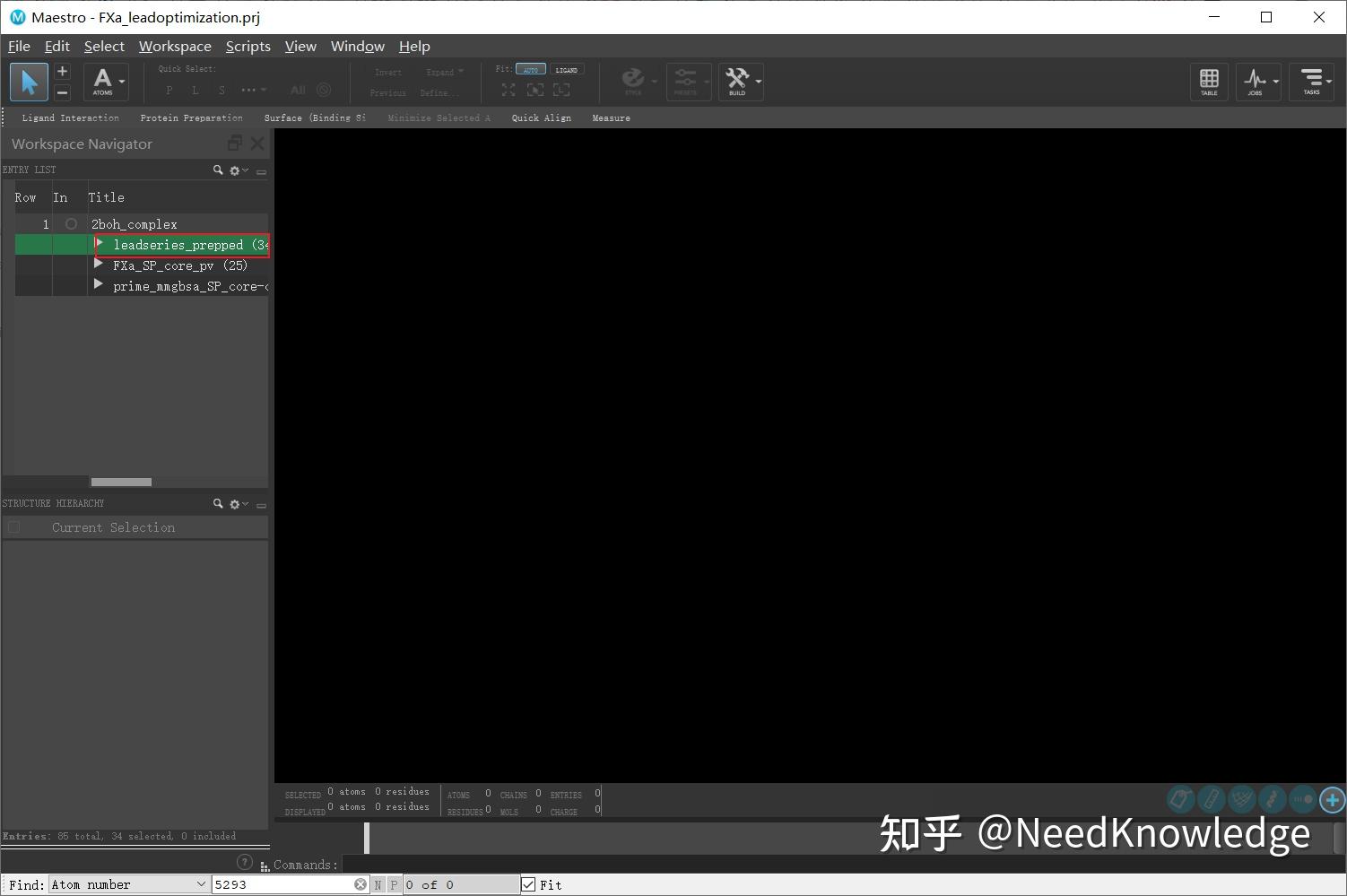Open the Jobs monitor icon
Image resolution: width=1347 pixels, height=896 pixels.
coord(1256,82)
